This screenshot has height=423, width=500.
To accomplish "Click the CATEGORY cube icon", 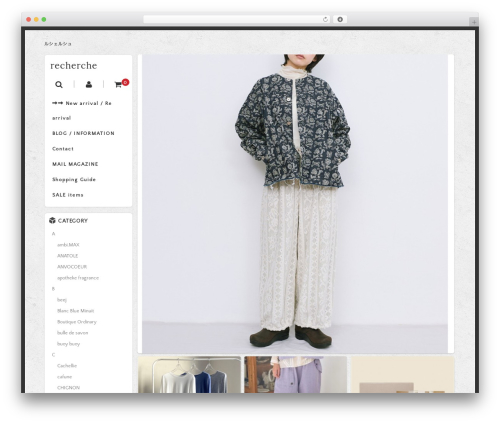I will pos(52,220).
